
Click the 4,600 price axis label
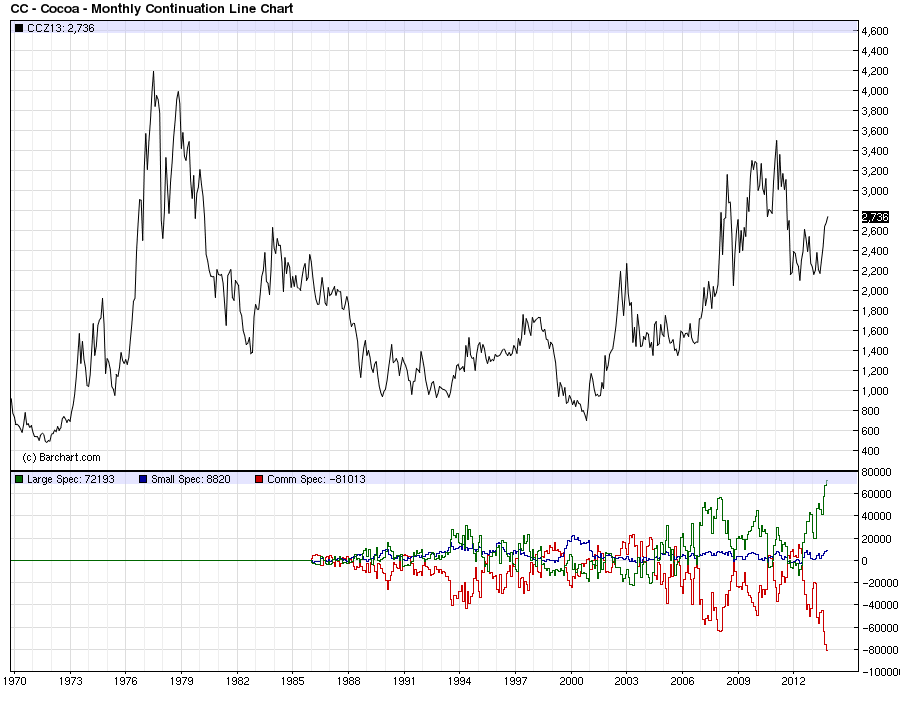tap(875, 31)
